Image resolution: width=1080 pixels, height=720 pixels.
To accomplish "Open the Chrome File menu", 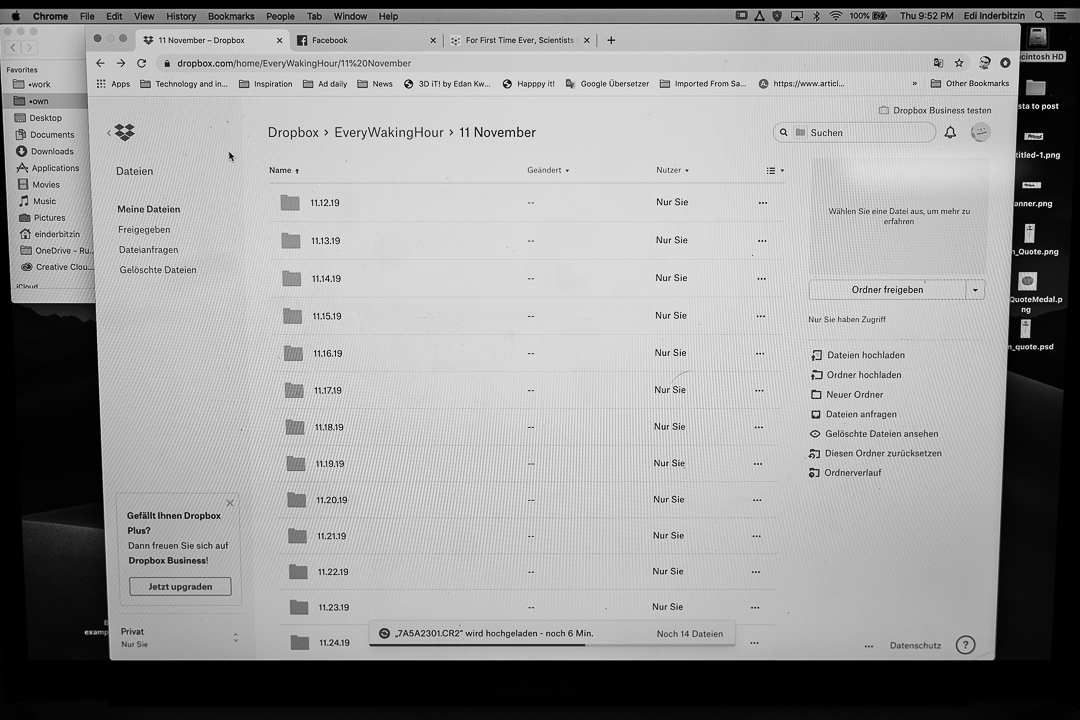I will point(87,16).
